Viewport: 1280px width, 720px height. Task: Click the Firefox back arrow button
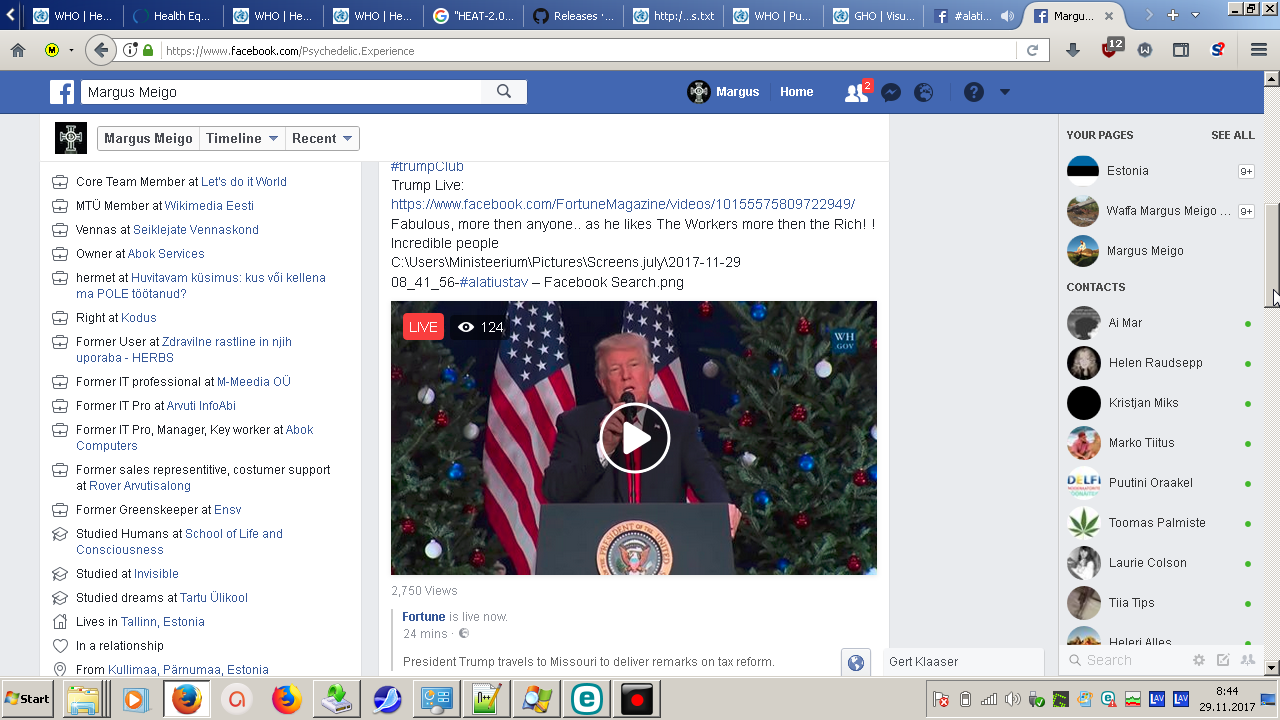click(100, 50)
